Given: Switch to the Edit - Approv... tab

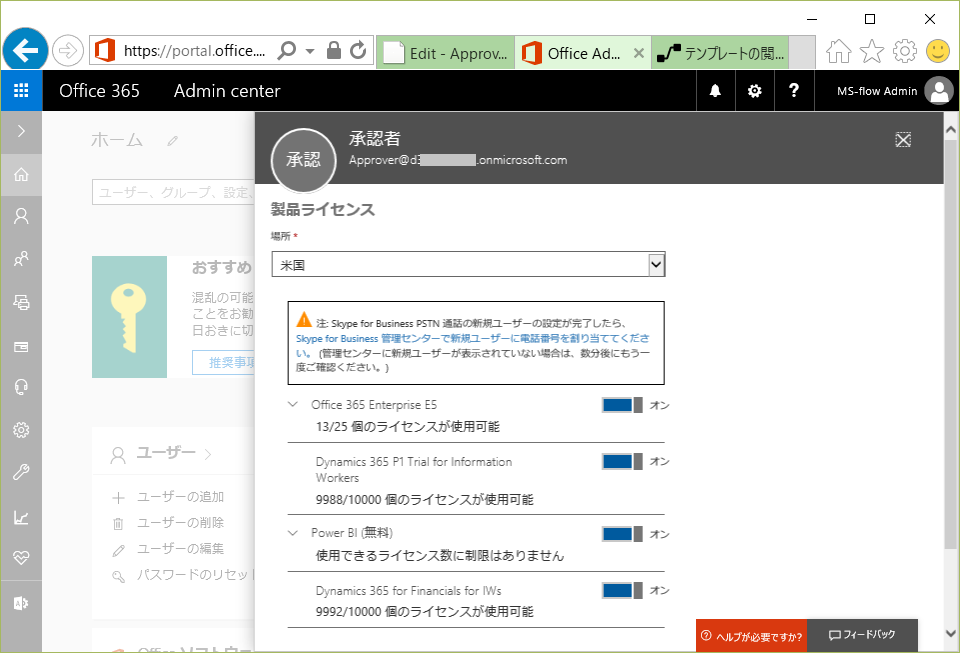Looking at the screenshot, I should [x=446, y=53].
